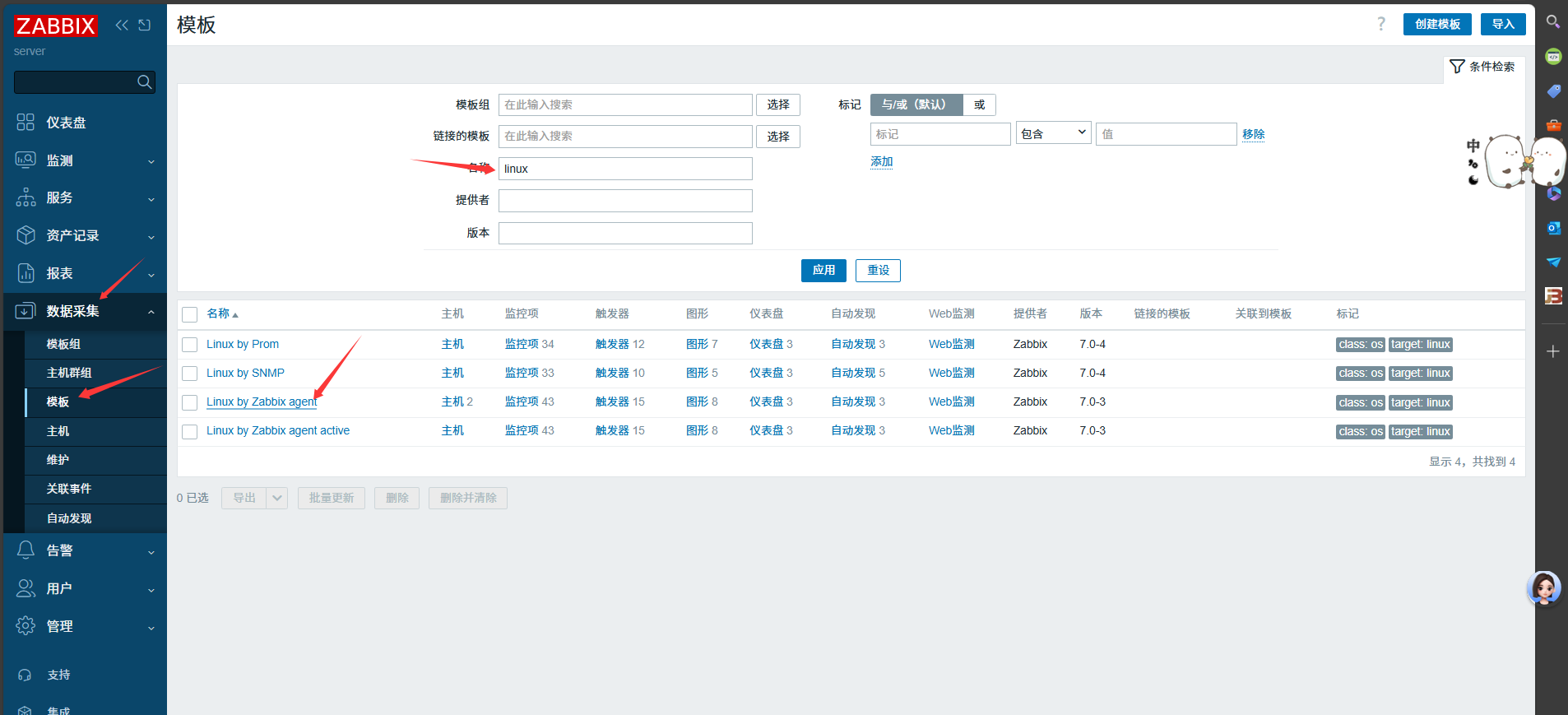Viewport: 1568px width, 715px height.
Task: Collapse the sidebar with double-chevron icon
Action: [x=122, y=25]
